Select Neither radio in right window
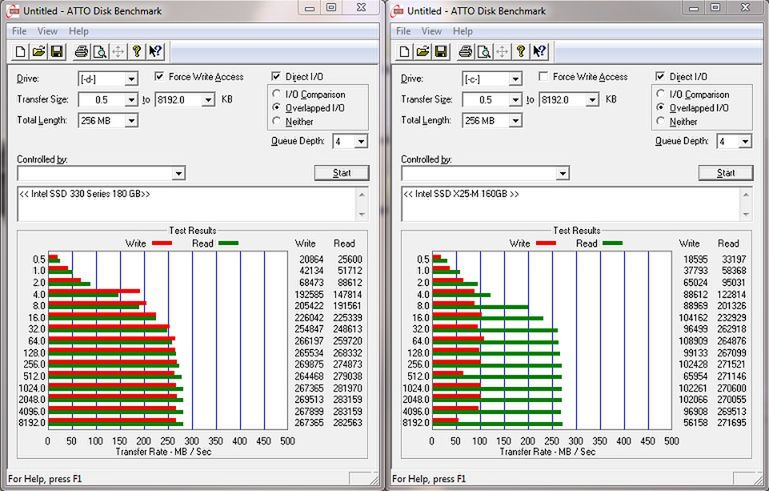 click(x=661, y=121)
